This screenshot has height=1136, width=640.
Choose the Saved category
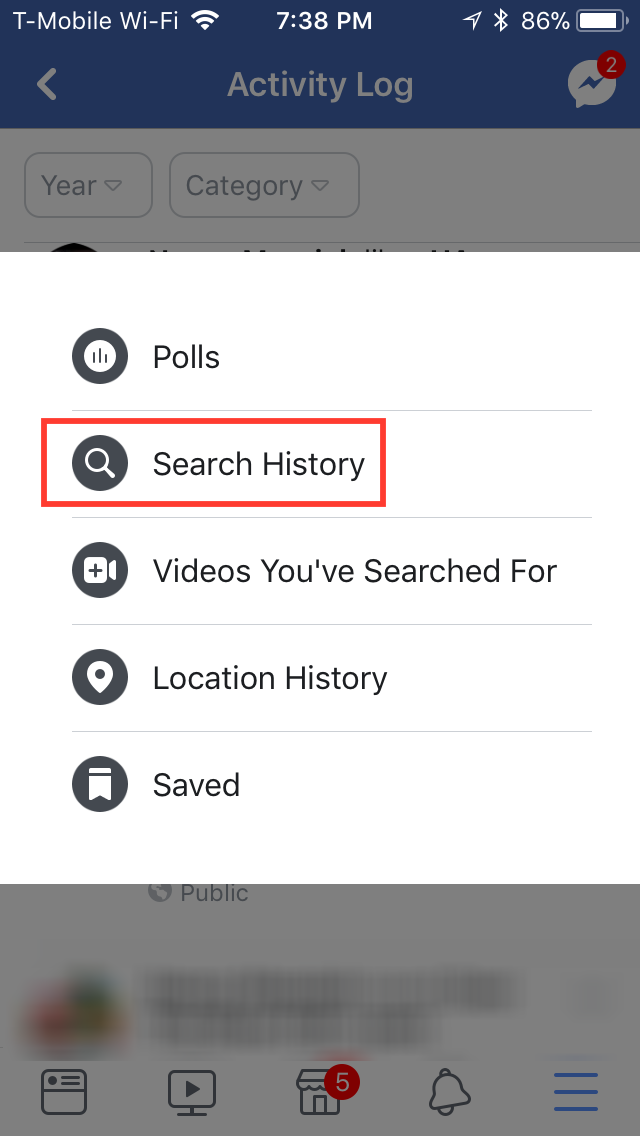click(332, 785)
